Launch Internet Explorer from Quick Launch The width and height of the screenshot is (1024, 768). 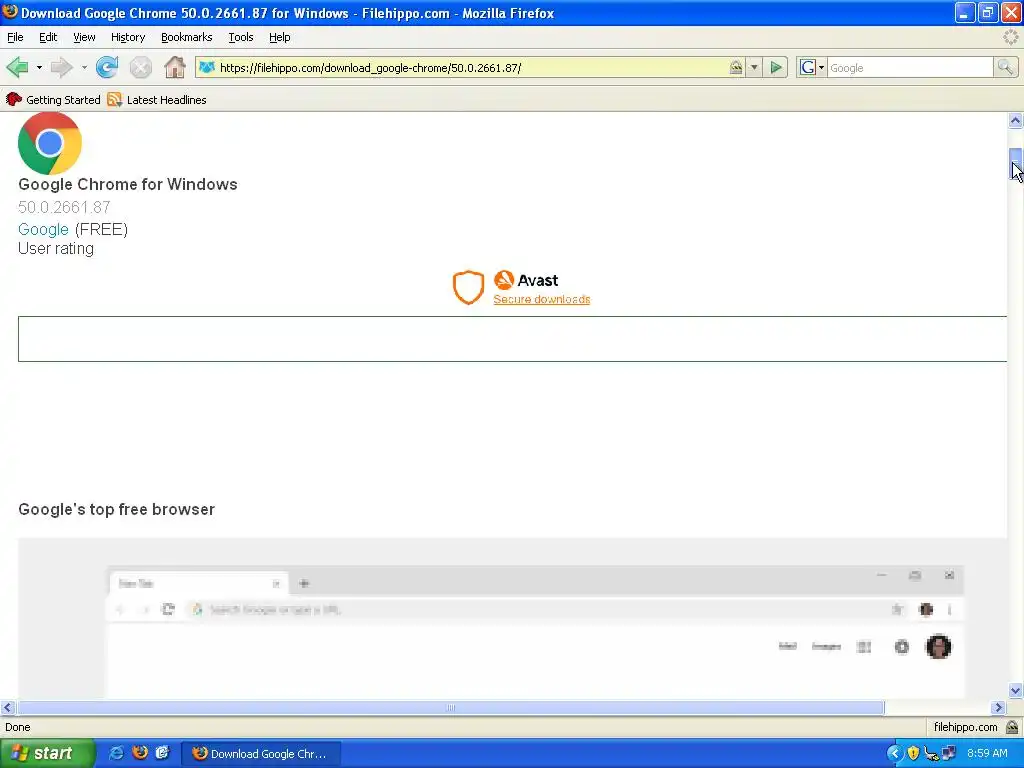pyautogui.click(x=117, y=753)
